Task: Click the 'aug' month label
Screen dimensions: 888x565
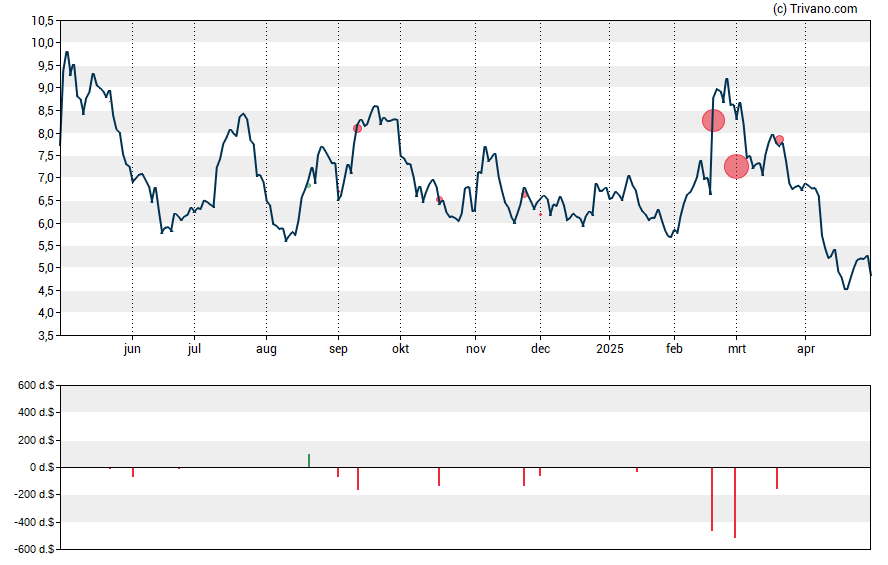Action: point(266,349)
